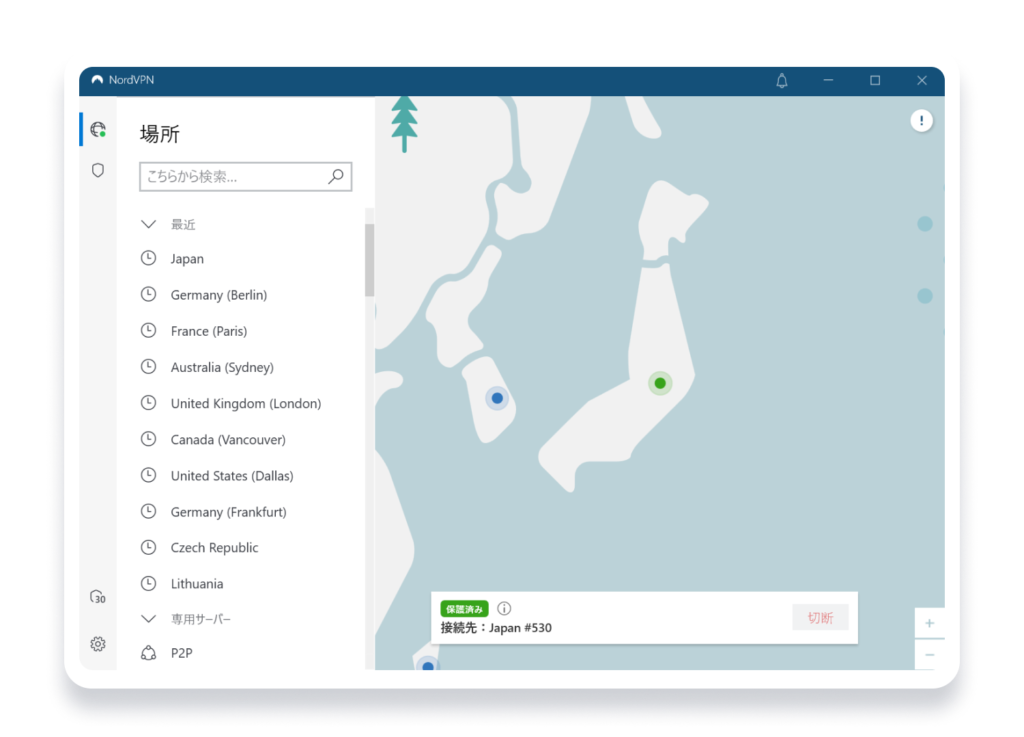The width and height of the screenshot is (1024, 737).
Task: Open the 30-day timer sidebar icon
Action: click(98, 597)
